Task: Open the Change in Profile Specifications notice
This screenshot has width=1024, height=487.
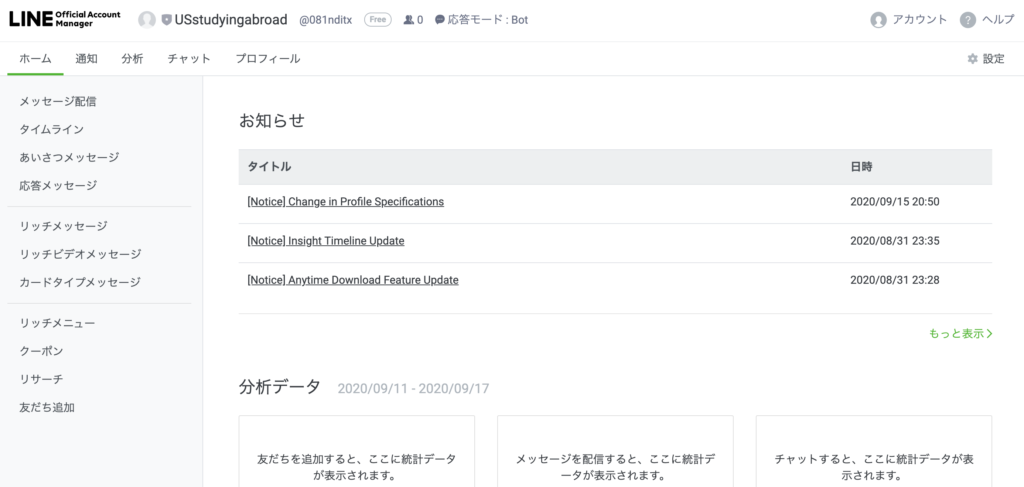Action: click(x=345, y=202)
